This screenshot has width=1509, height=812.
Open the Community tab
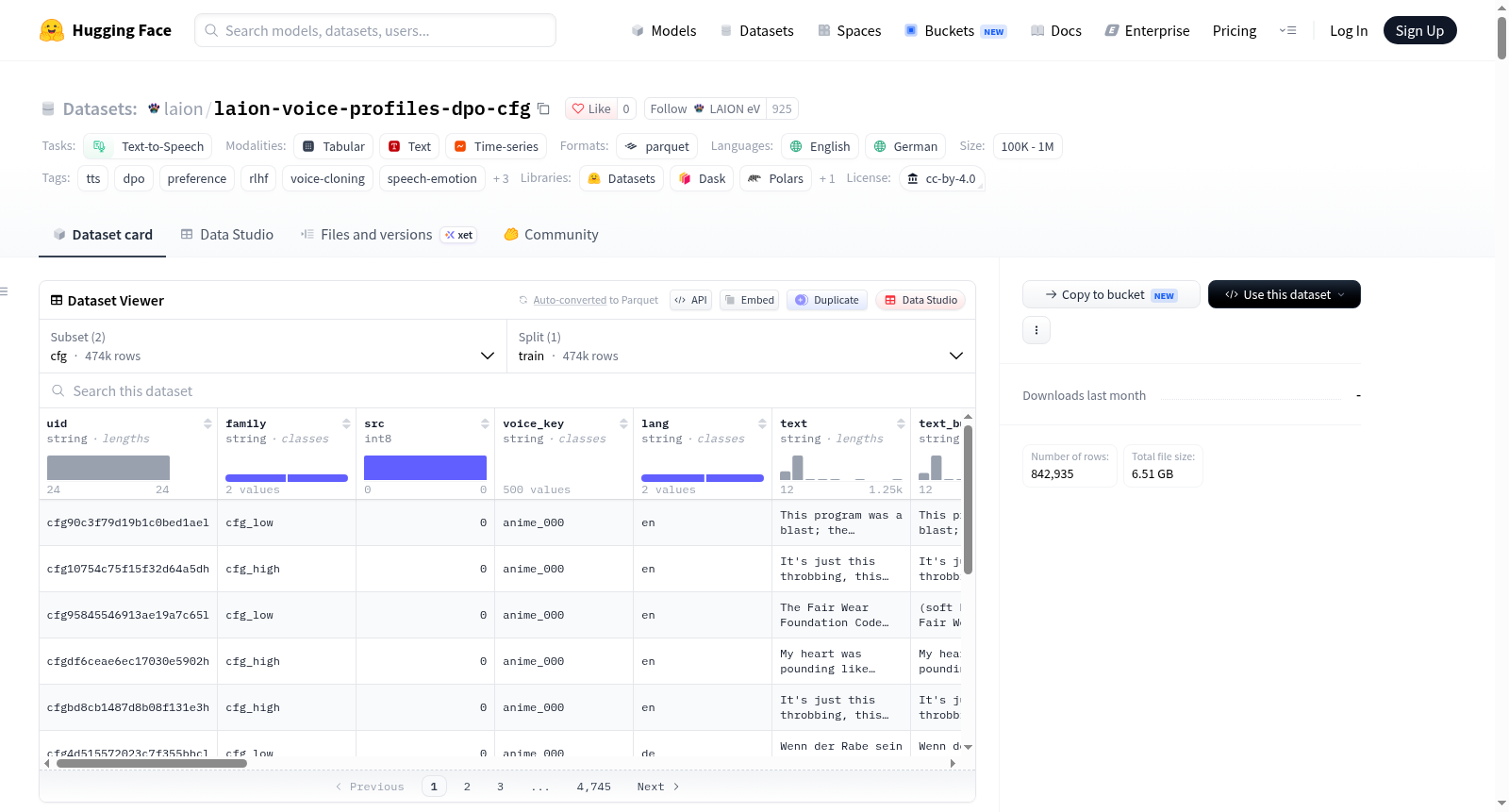(x=552, y=235)
